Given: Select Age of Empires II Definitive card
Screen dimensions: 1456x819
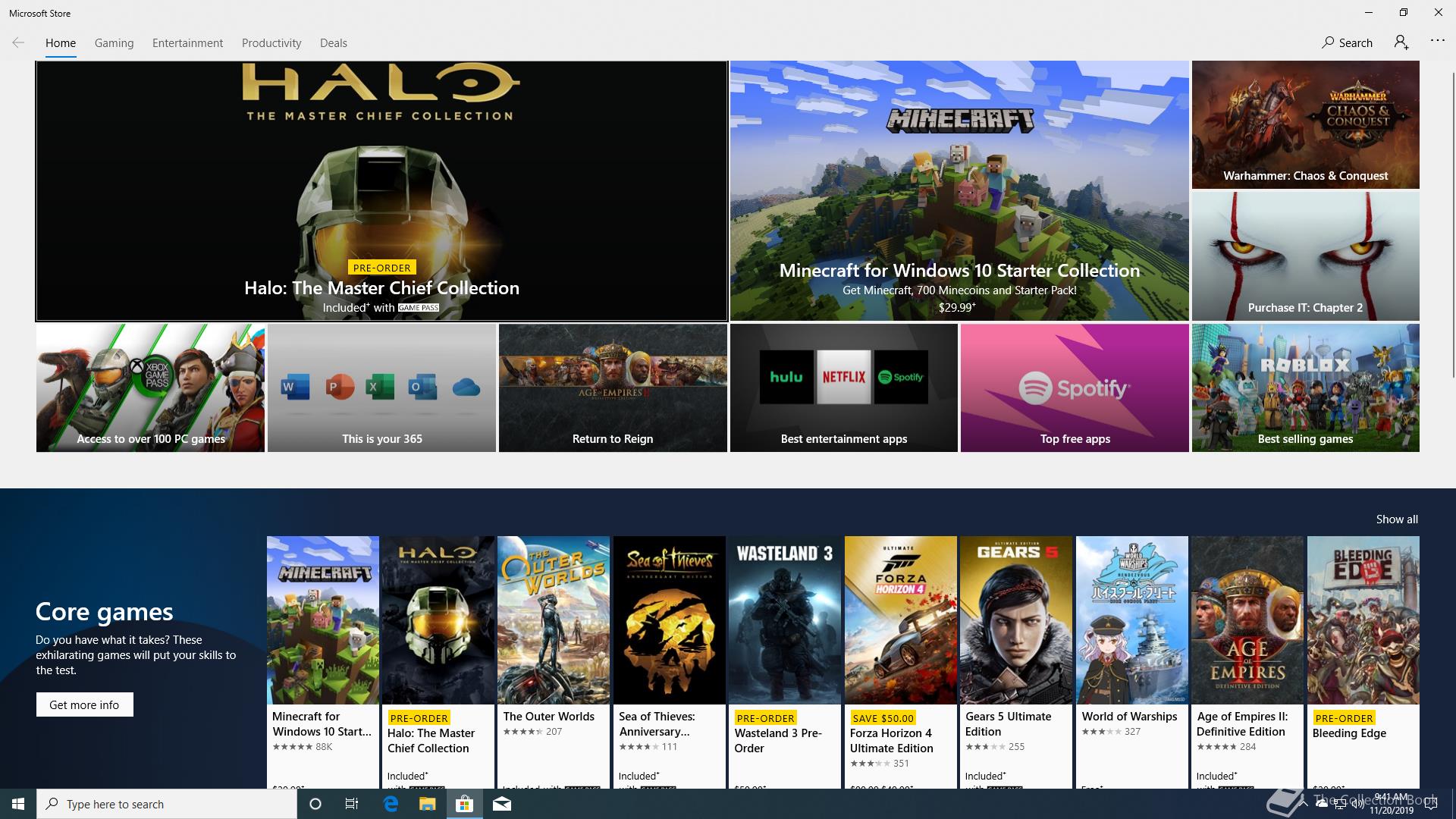Looking at the screenshot, I should pyautogui.click(x=1247, y=662).
